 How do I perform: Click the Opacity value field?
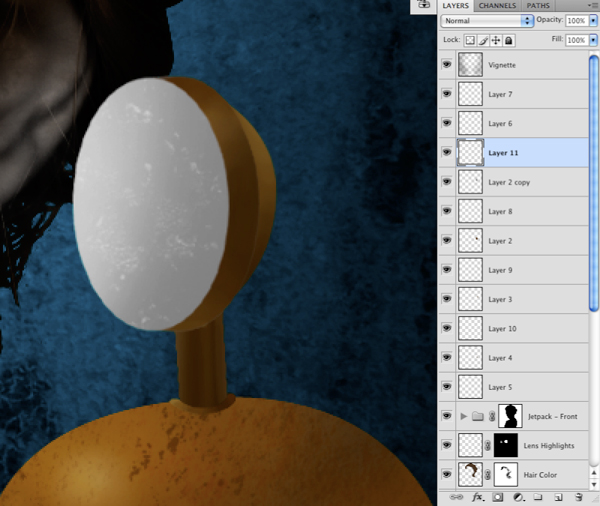point(576,20)
